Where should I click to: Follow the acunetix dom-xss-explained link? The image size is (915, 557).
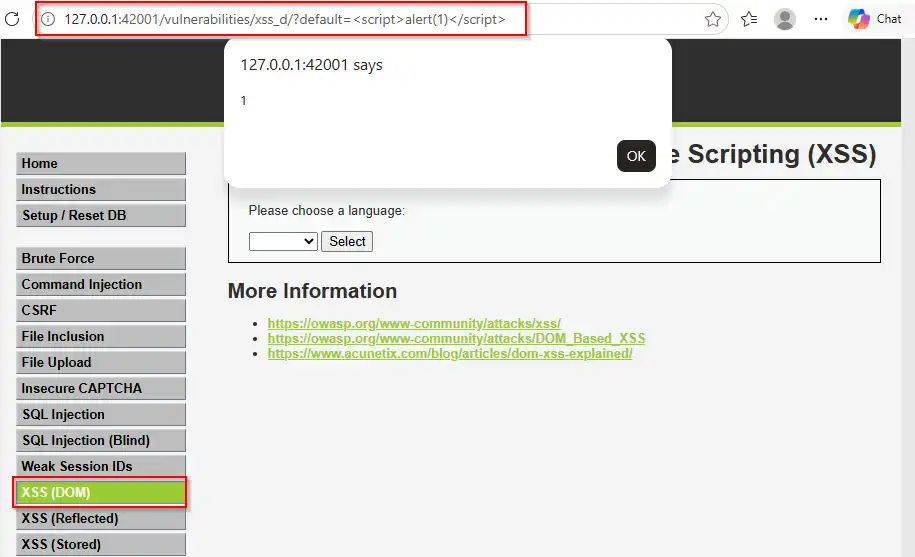[x=450, y=353]
